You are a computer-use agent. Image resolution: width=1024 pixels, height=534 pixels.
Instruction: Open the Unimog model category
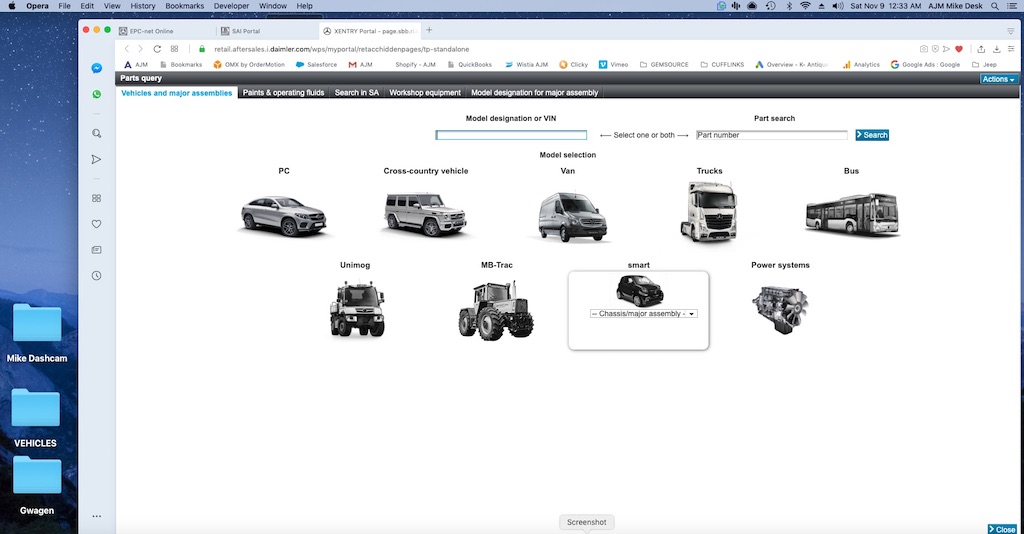coord(356,308)
